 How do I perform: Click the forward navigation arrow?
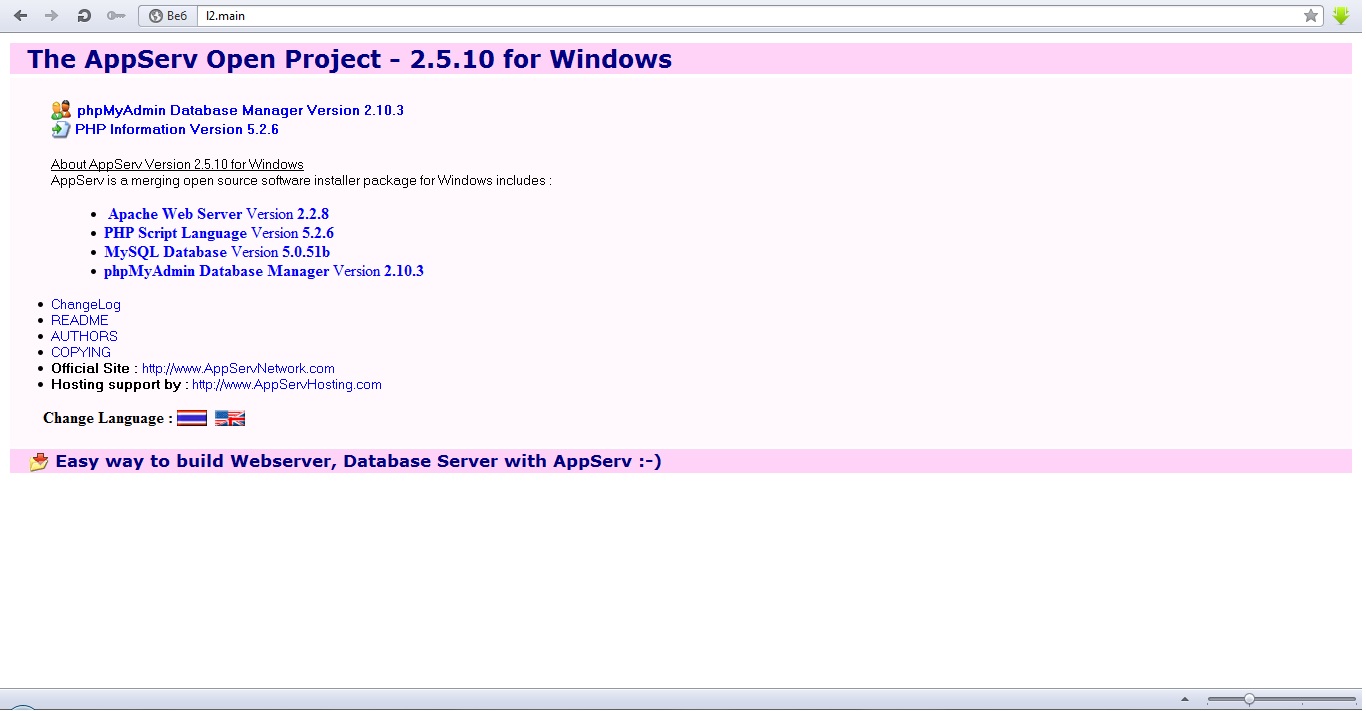click(x=52, y=16)
